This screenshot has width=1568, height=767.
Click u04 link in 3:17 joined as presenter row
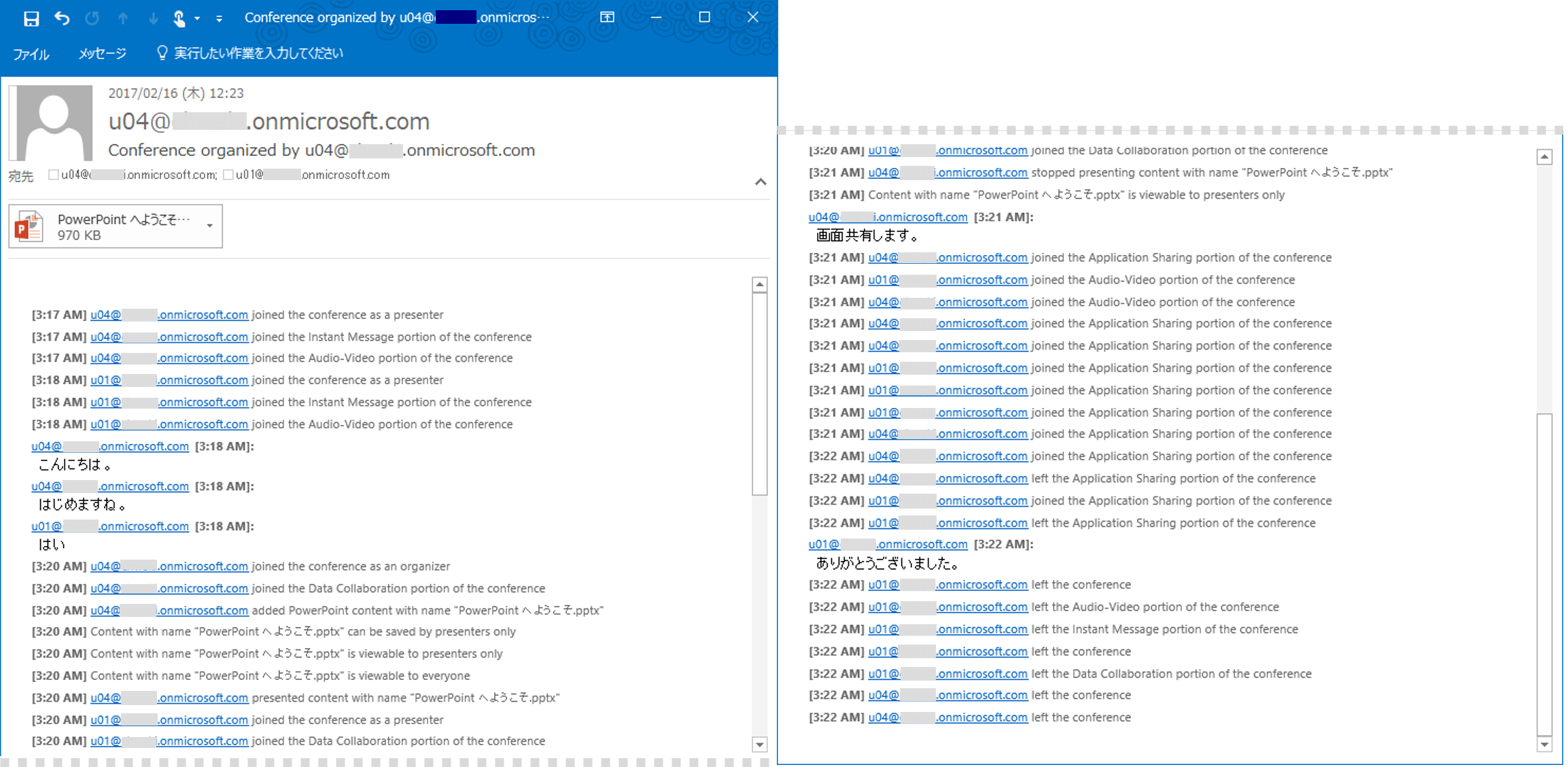point(169,315)
